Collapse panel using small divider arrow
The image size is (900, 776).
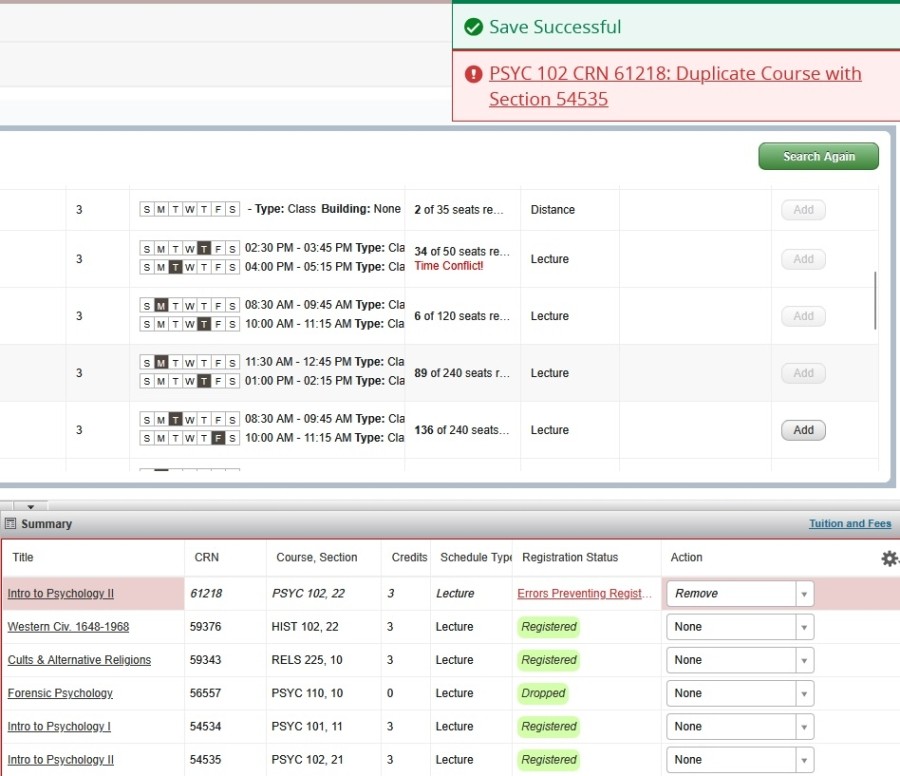(x=30, y=507)
